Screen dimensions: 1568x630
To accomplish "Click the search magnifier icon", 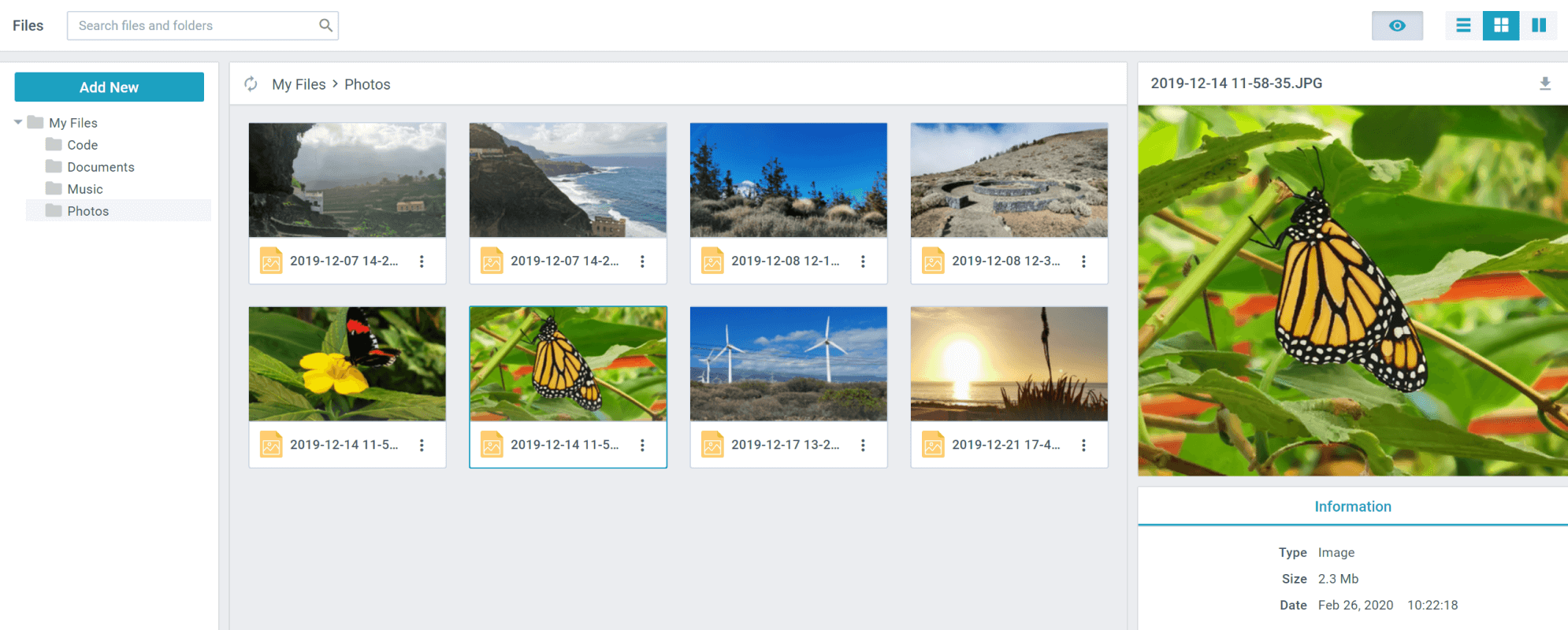I will coord(325,25).
